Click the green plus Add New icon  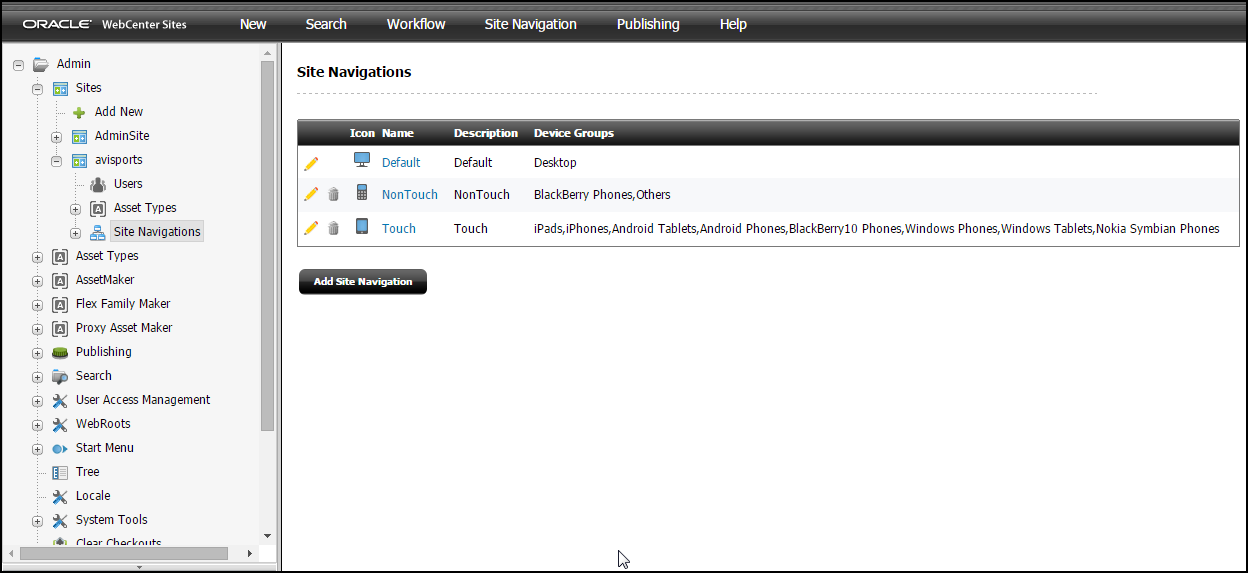(79, 113)
